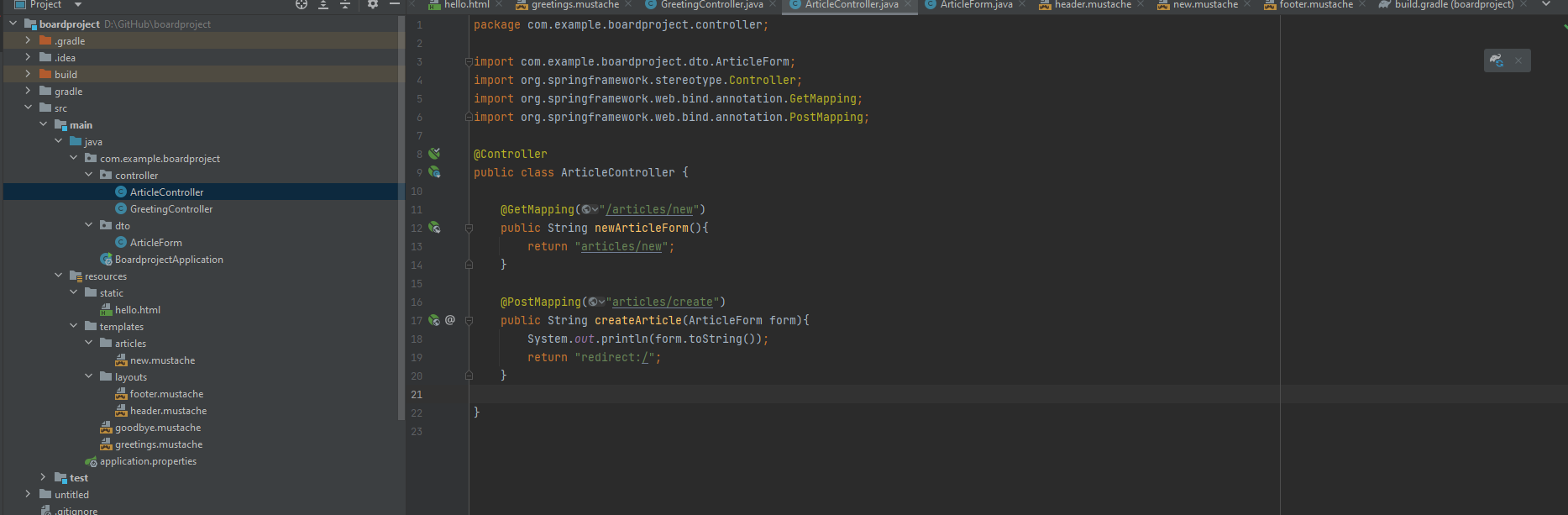Click Spring bean gutter icon beside @Controller
The image size is (1568, 515).
(x=434, y=154)
